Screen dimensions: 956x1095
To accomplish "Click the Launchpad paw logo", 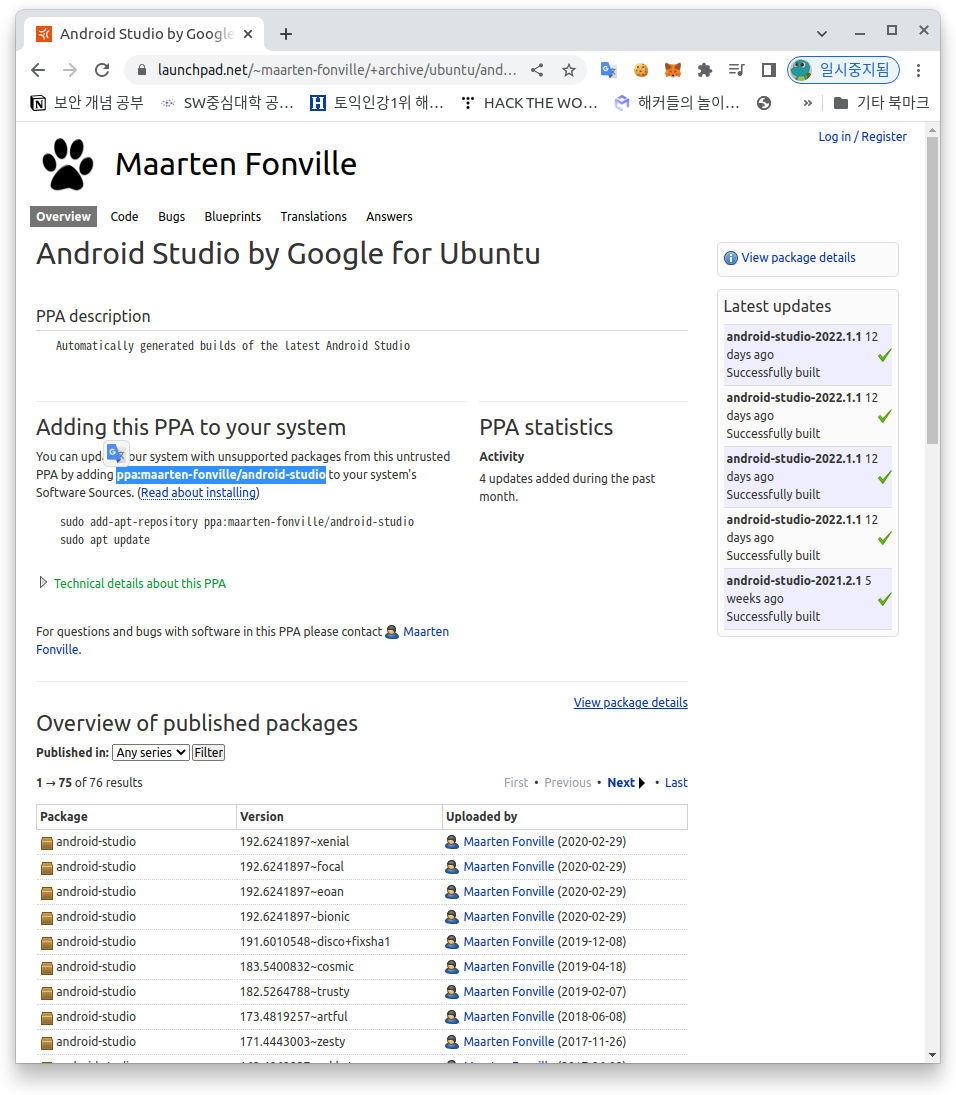I will click(68, 164).
